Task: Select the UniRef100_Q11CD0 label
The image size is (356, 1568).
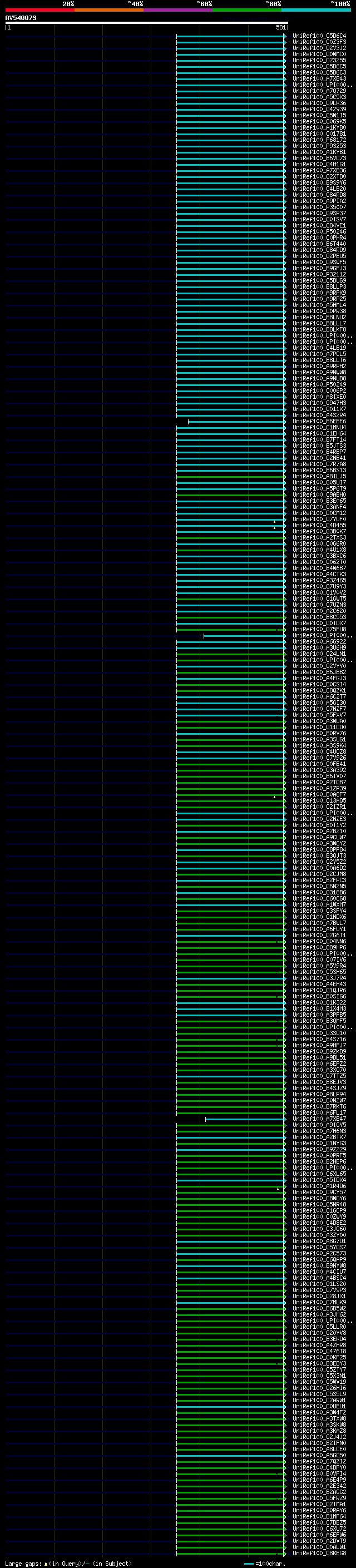Action: click(x=319, y=727)
